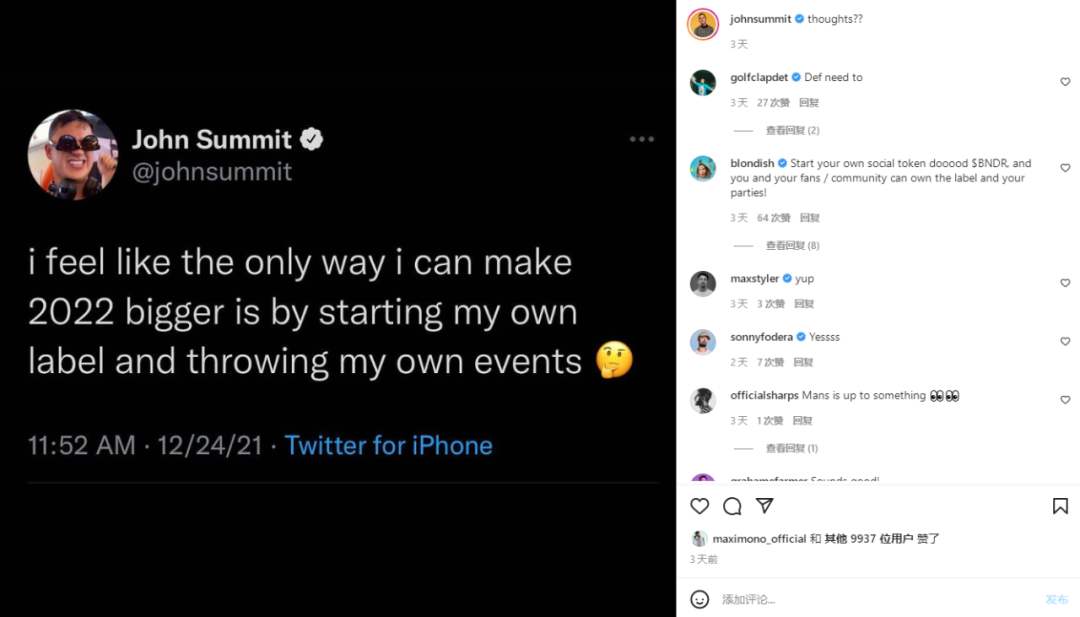The image size is (1080, 617).
Task: Share the post with the paper plane icon
Action: tap(764, 506)
